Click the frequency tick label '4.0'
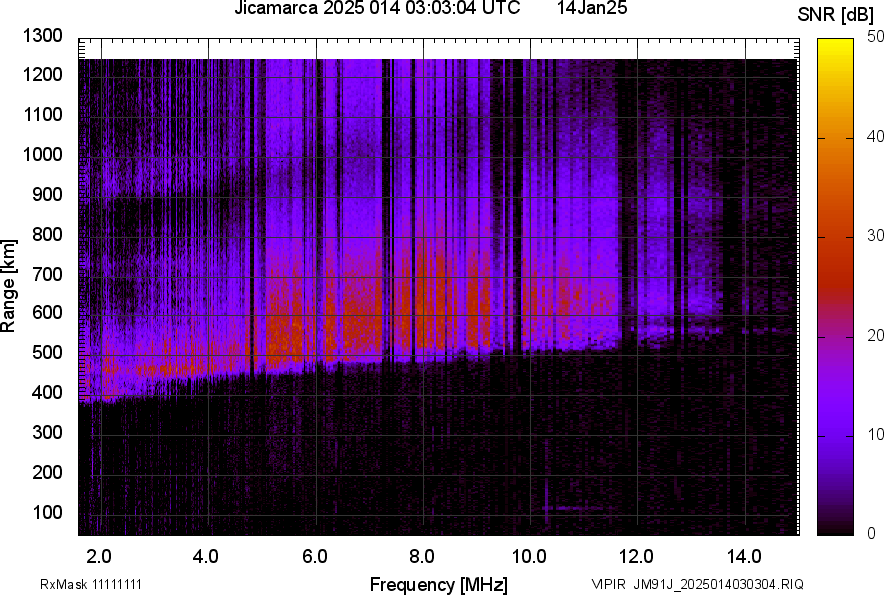The width and height of the screenshot is (884, 595). coord(206,557)
